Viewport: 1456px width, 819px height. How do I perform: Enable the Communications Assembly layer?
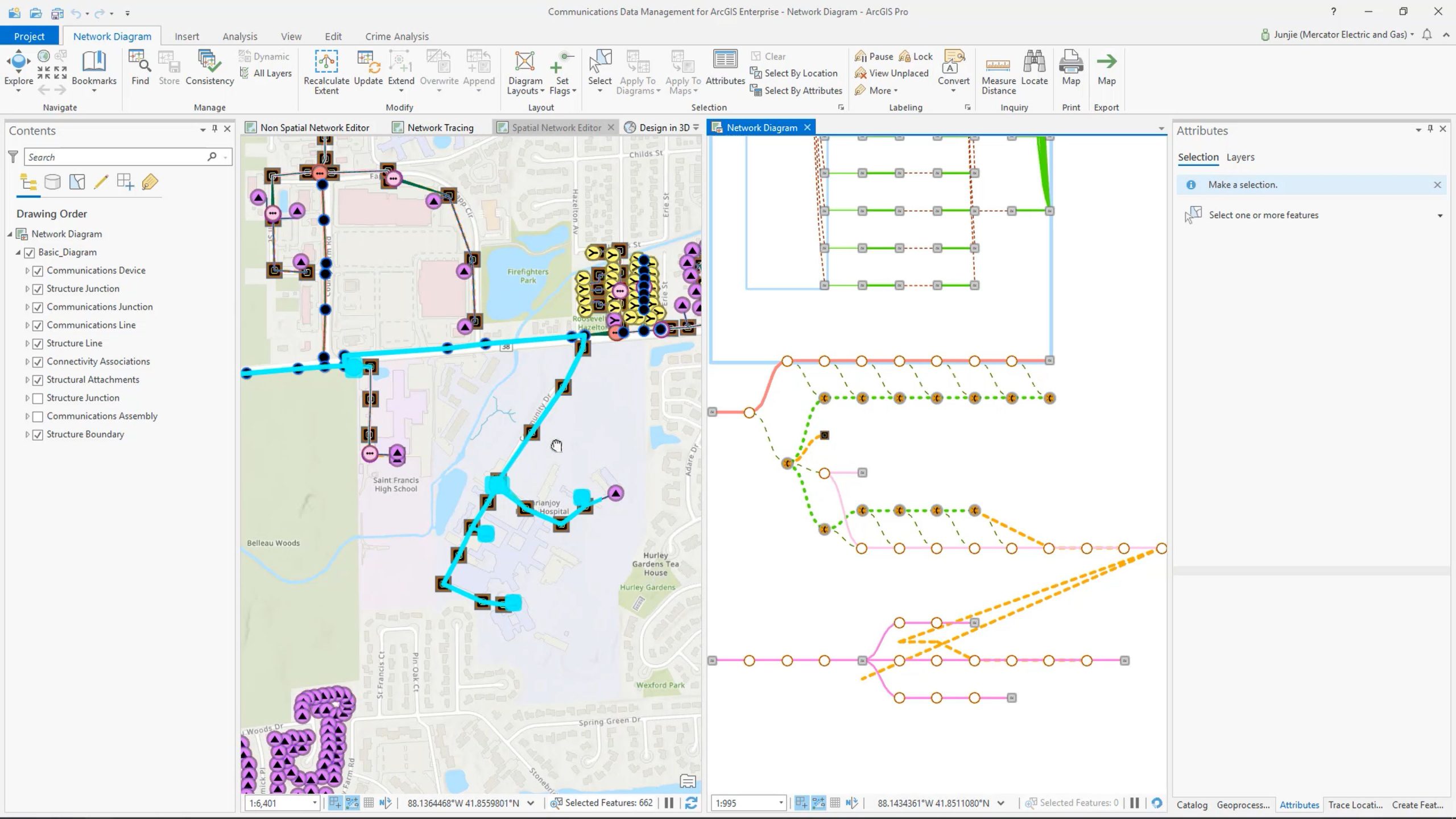coord(38,416)
